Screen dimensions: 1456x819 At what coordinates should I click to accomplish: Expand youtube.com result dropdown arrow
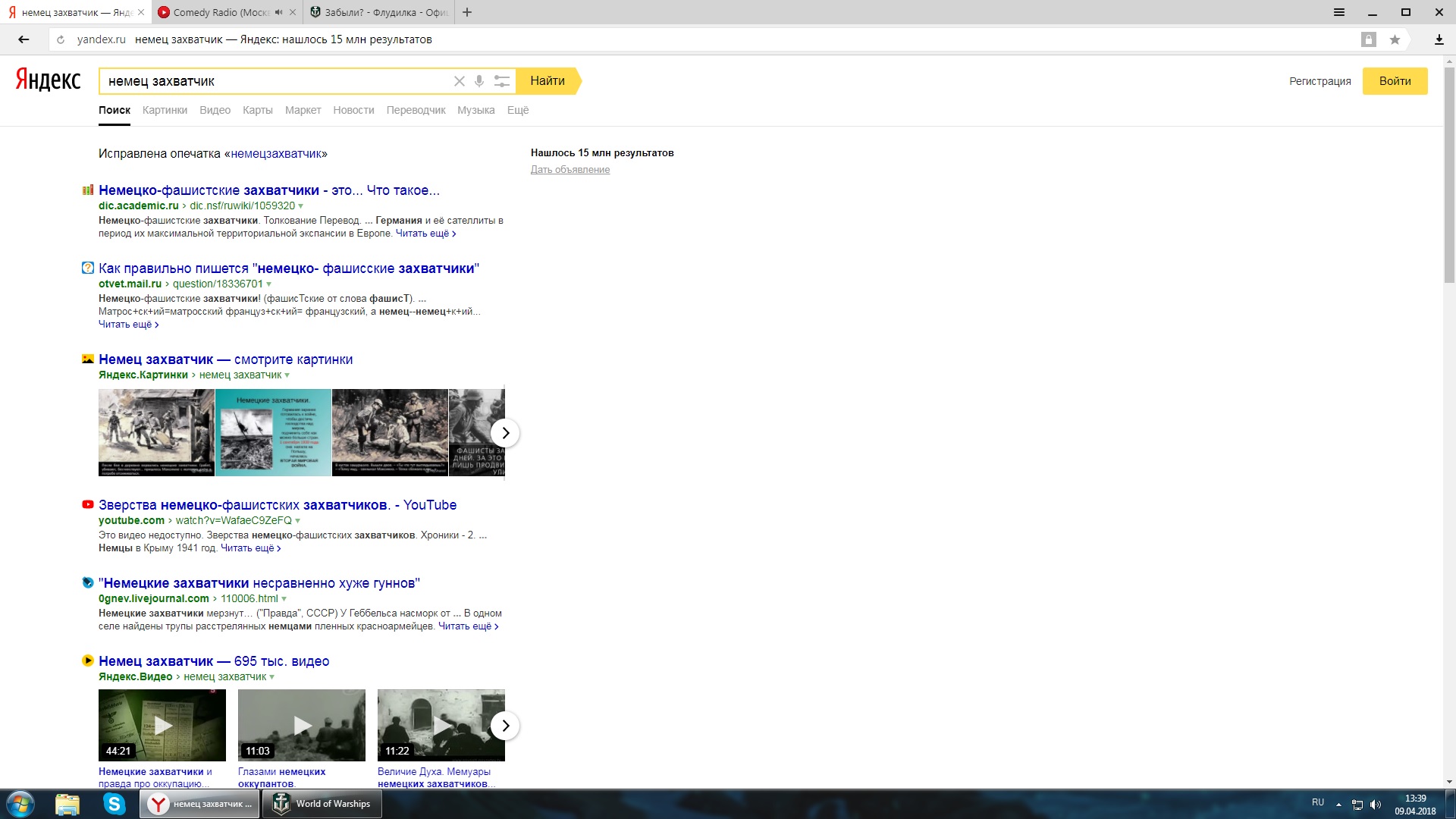tap(297, 521)
